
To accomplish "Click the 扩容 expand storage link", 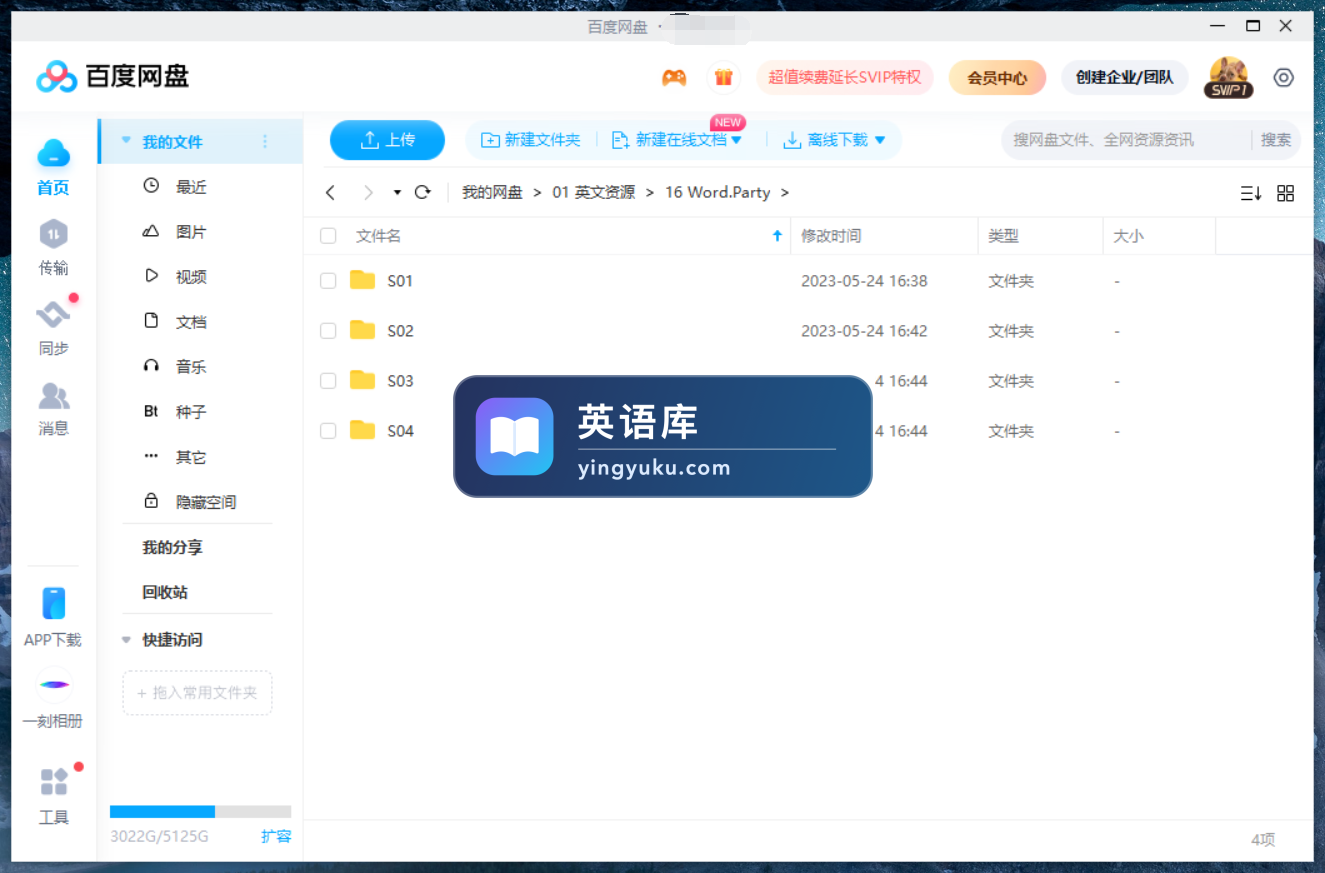I will (x=276, y=836).
